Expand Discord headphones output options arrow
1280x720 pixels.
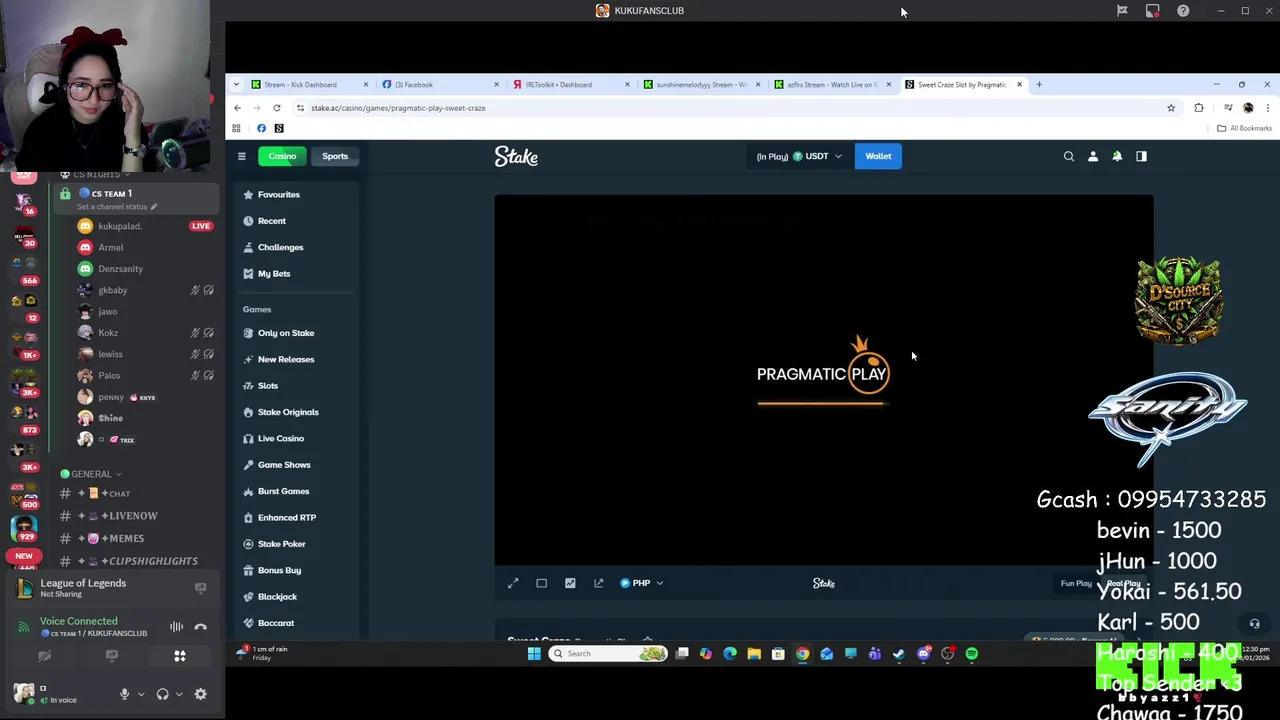[x=179, y=694]
